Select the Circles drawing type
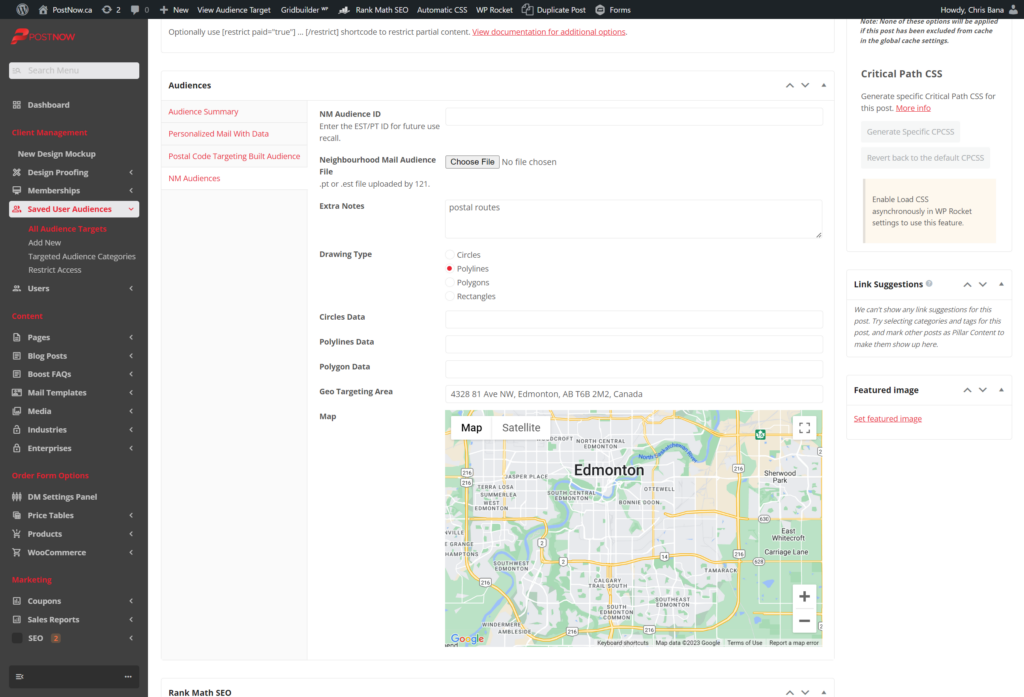The height and width of the screenshot is (697, 1024). click(450, 255)
